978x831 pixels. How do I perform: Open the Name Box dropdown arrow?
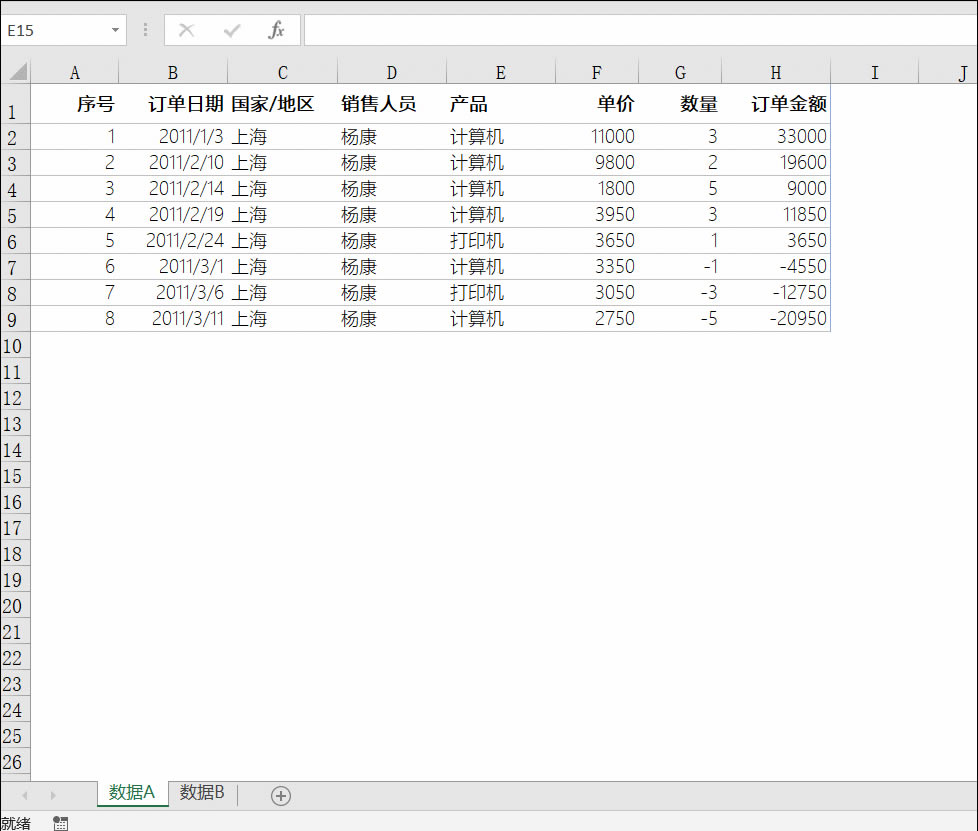click(114, 30)
